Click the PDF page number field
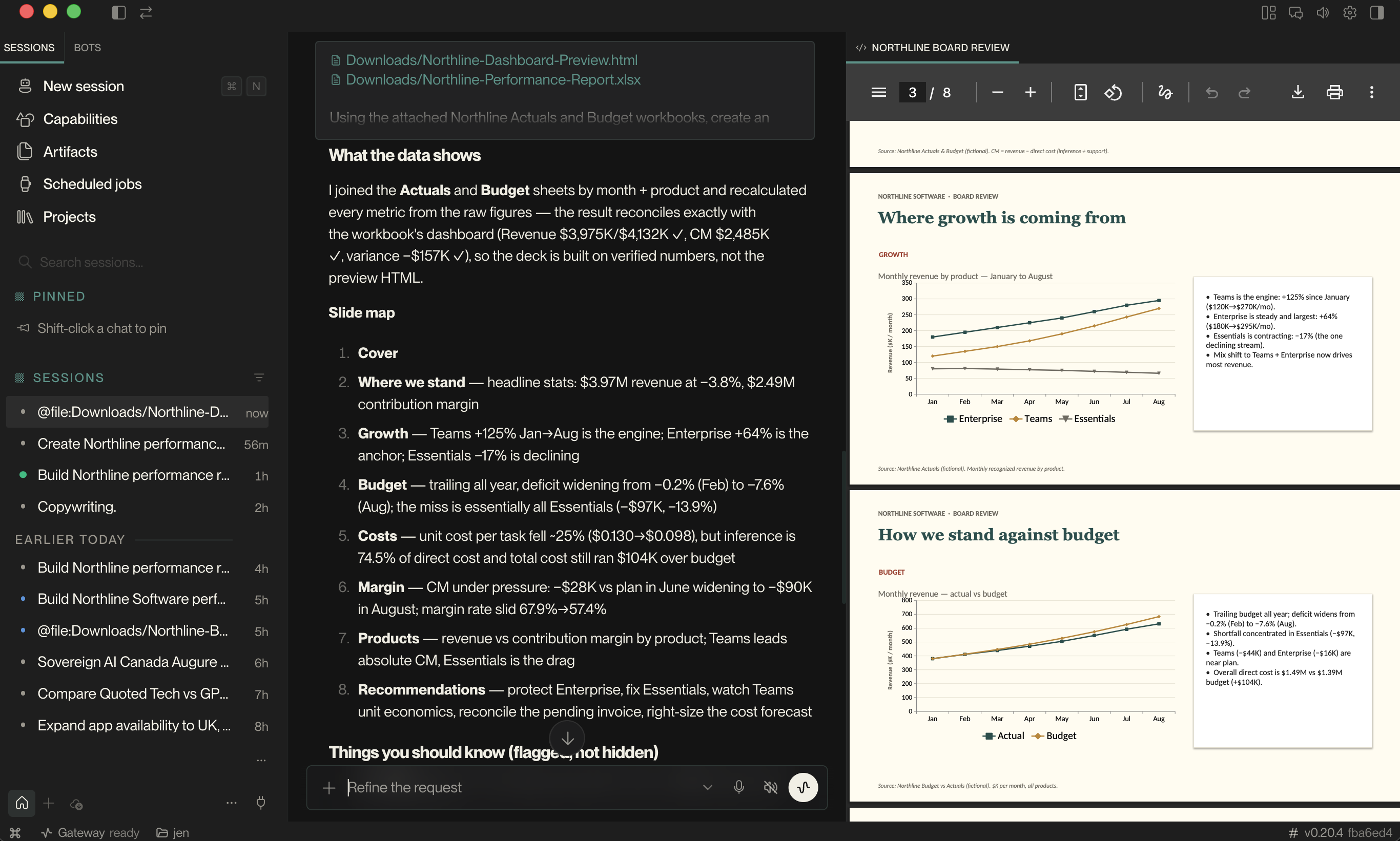This screenshot has height=841, width=1400. (912, 92)
